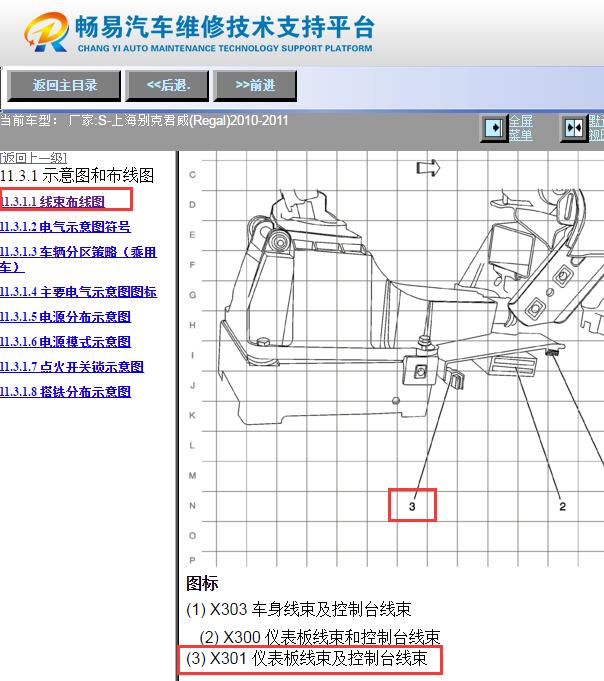Click grid row label N
The height and width of the screenshot is (681, 604).
click(192, 506)
